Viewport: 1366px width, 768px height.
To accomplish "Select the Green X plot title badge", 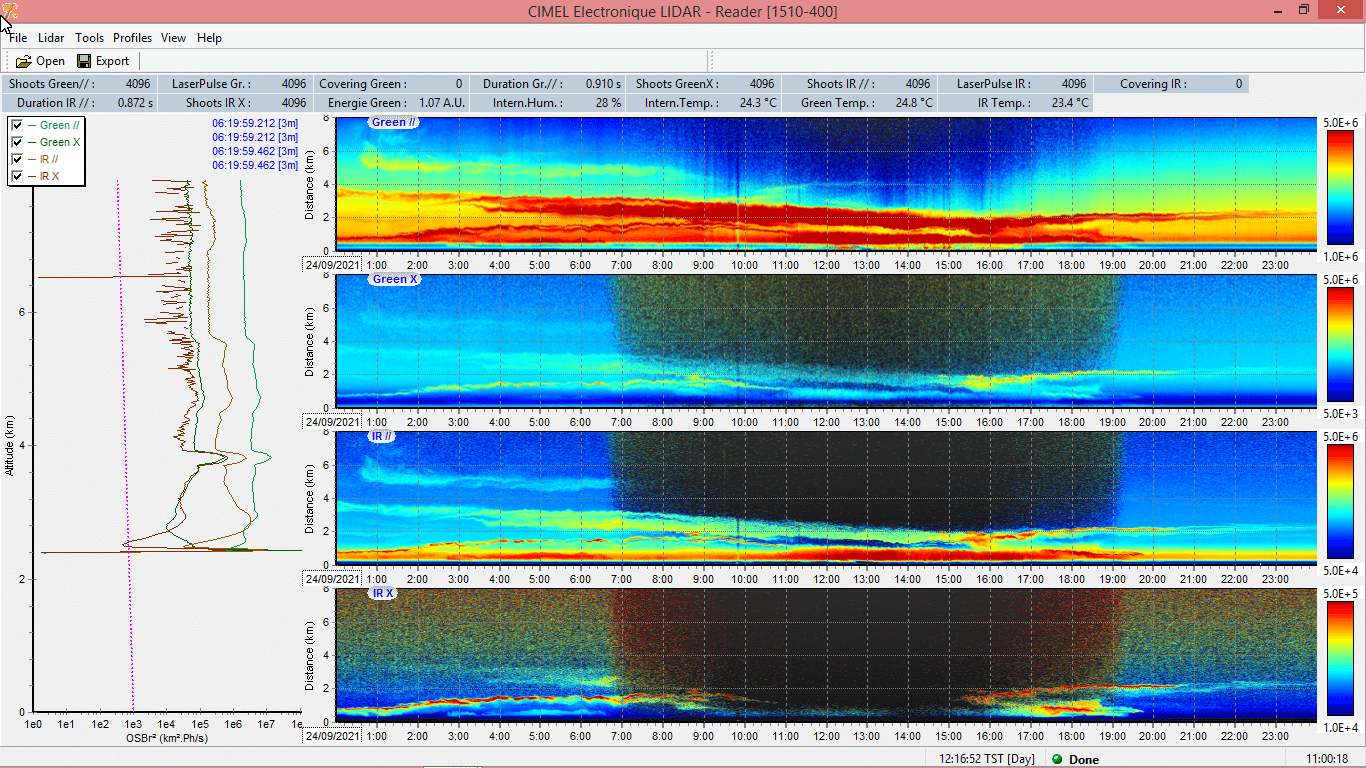I will click(x=395, y=280).
